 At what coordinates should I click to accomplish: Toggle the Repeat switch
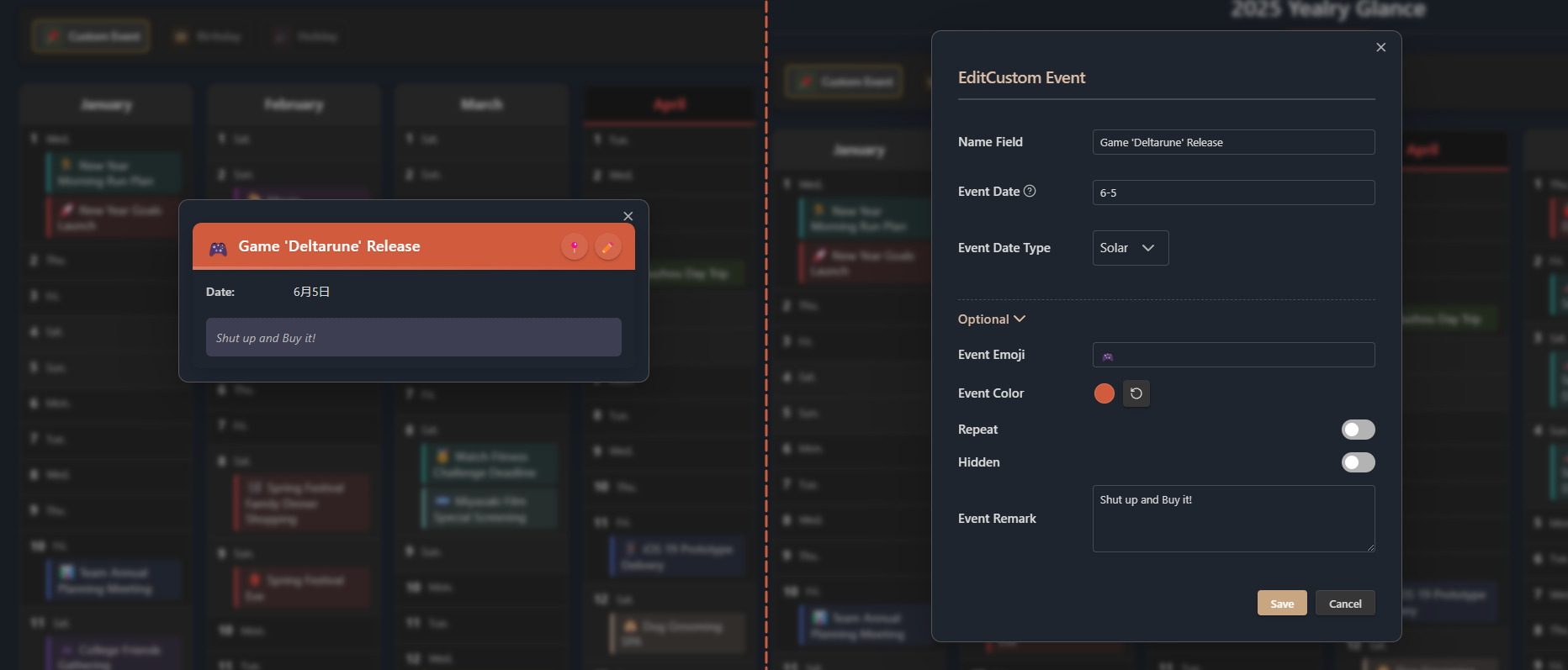(x=1358, y=430)
